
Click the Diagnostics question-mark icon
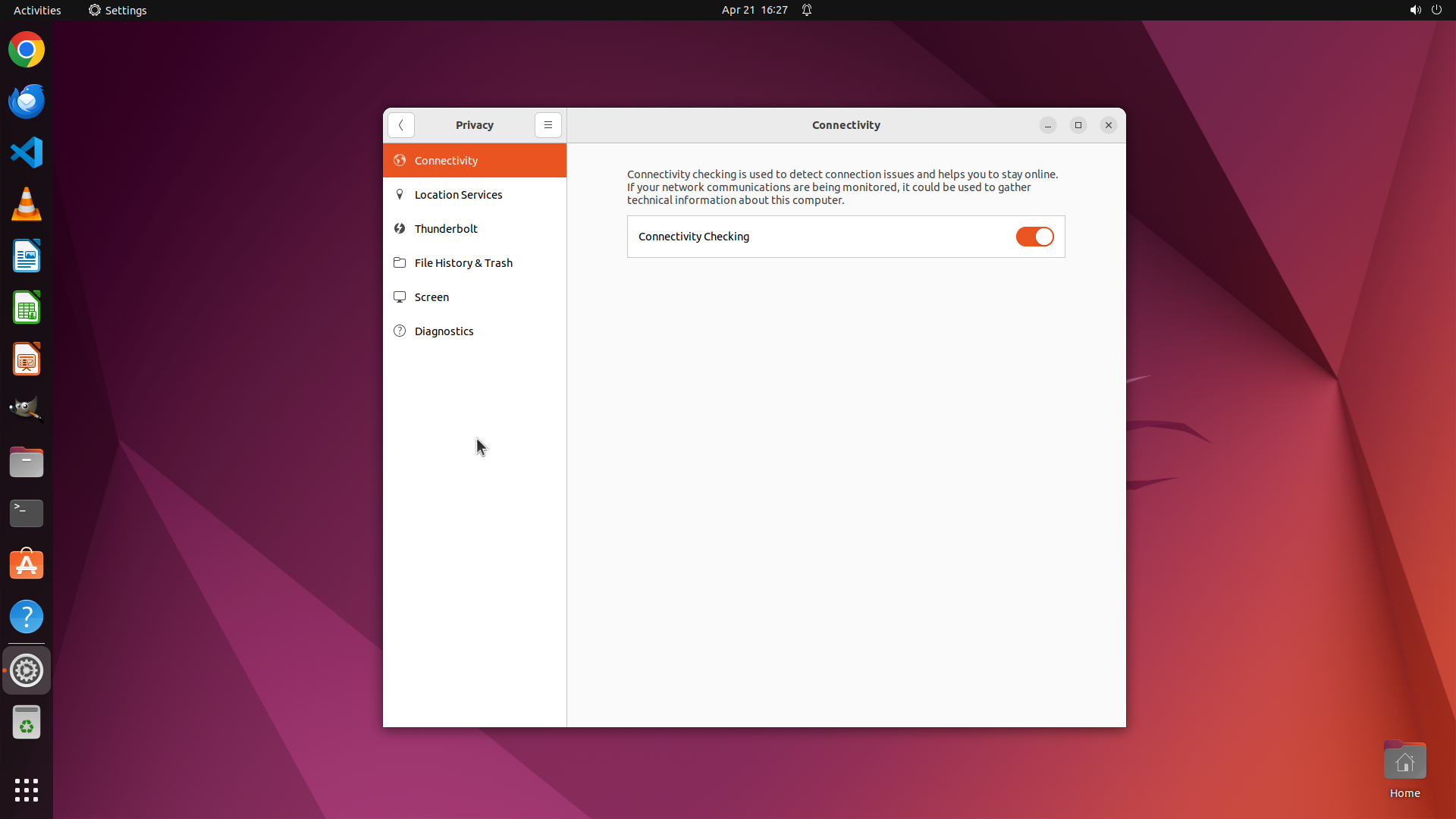[x=400, y=331]
